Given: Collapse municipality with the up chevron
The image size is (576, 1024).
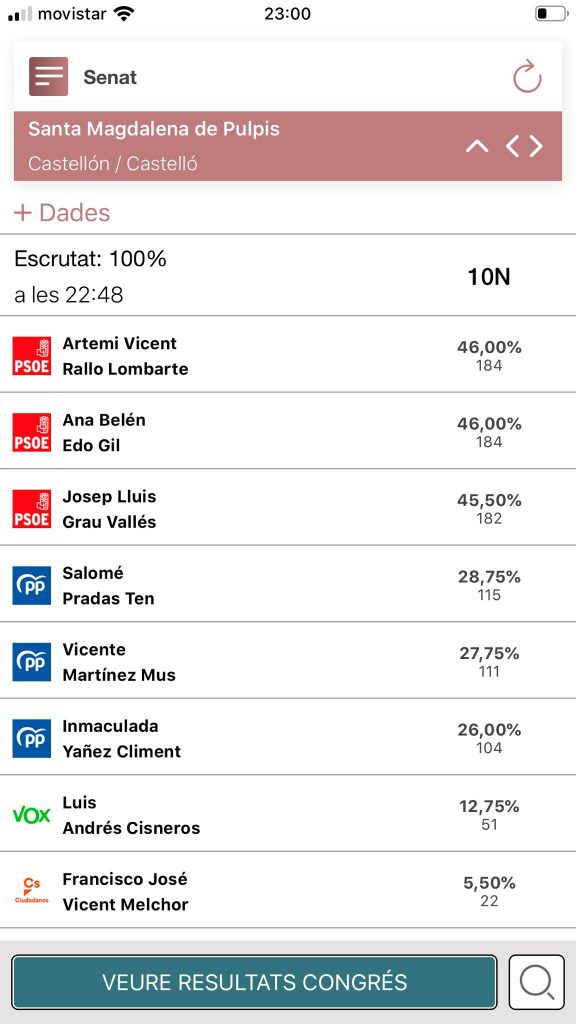Looking at the screenshot, I should (477, 146).
